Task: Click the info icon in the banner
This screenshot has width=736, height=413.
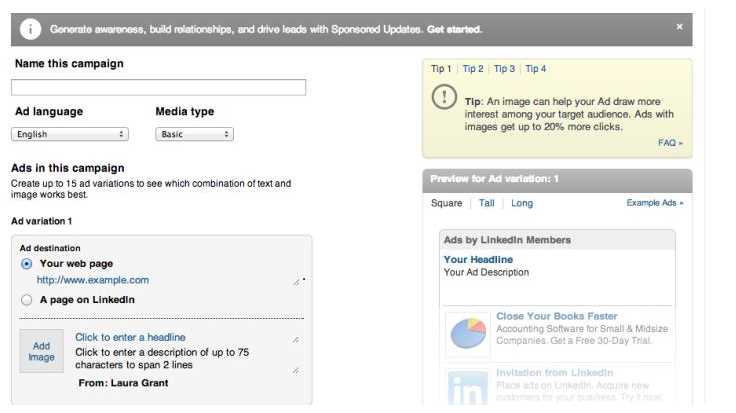Action: [30, 29]
